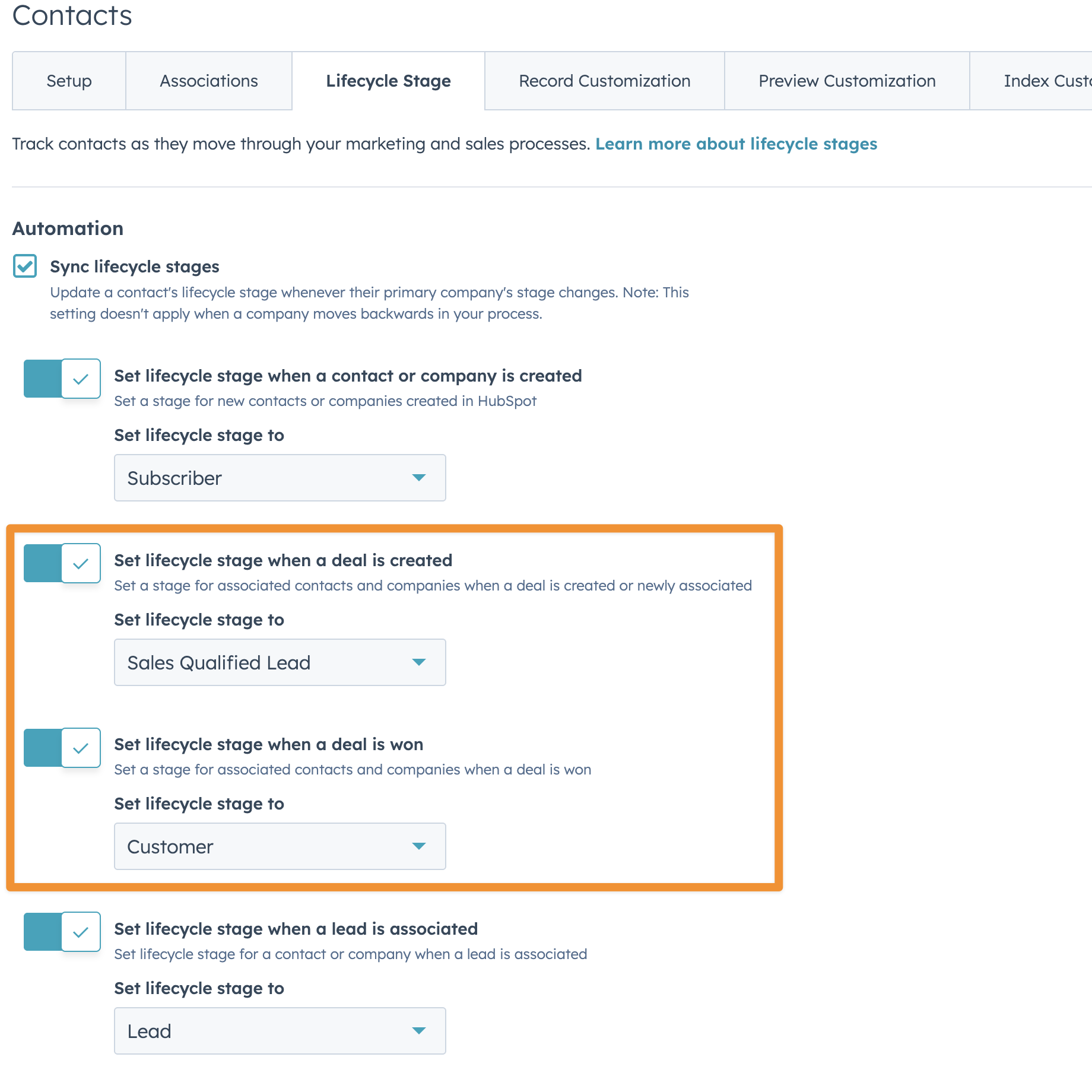Screen dimensions: 1092x1092
Task: Click the Subscriber dropdown arrow icon
Action: (x=419, y=478)
